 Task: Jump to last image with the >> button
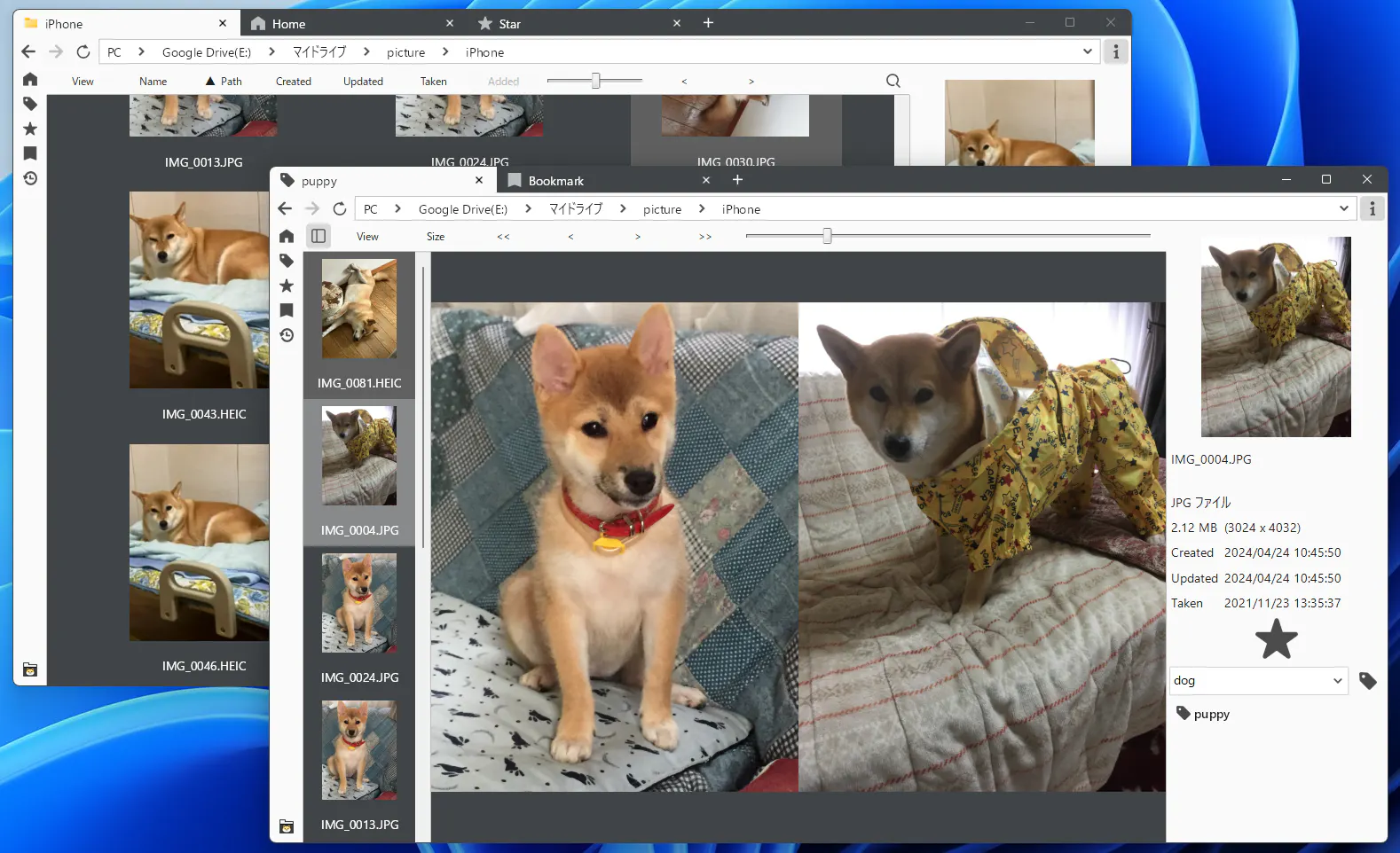tap(705, 237)
